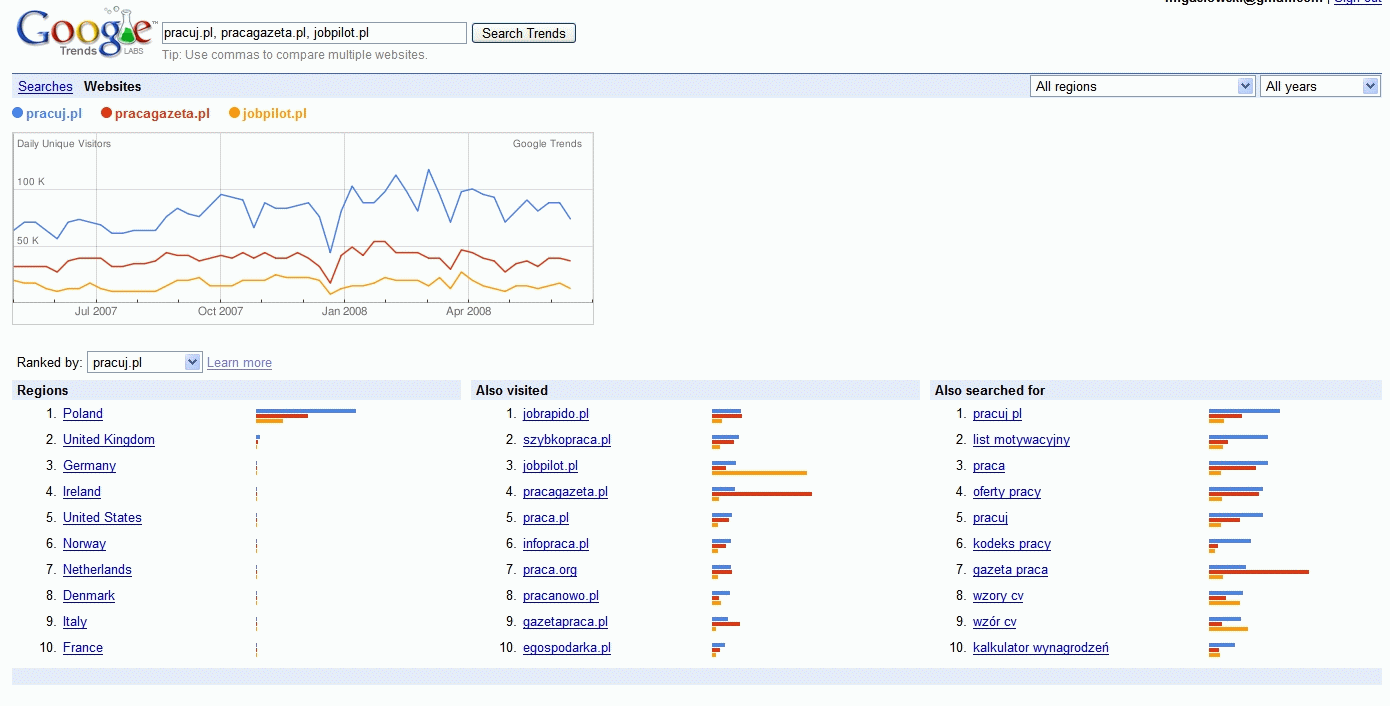The width and height of the screenshot is (1390, 706).
Task: Open pracagazeta.pl in Also visited list
Action: tap(565, 492)
